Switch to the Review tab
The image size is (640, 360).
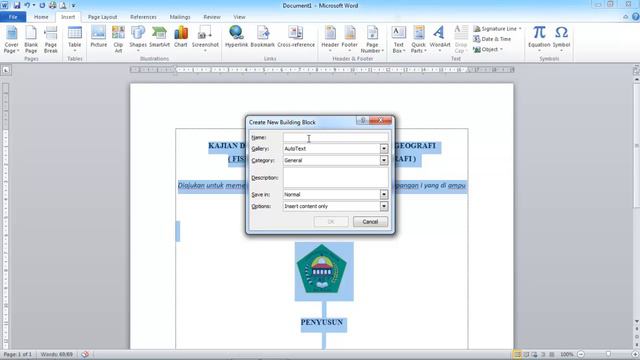[x=212, y=17]
